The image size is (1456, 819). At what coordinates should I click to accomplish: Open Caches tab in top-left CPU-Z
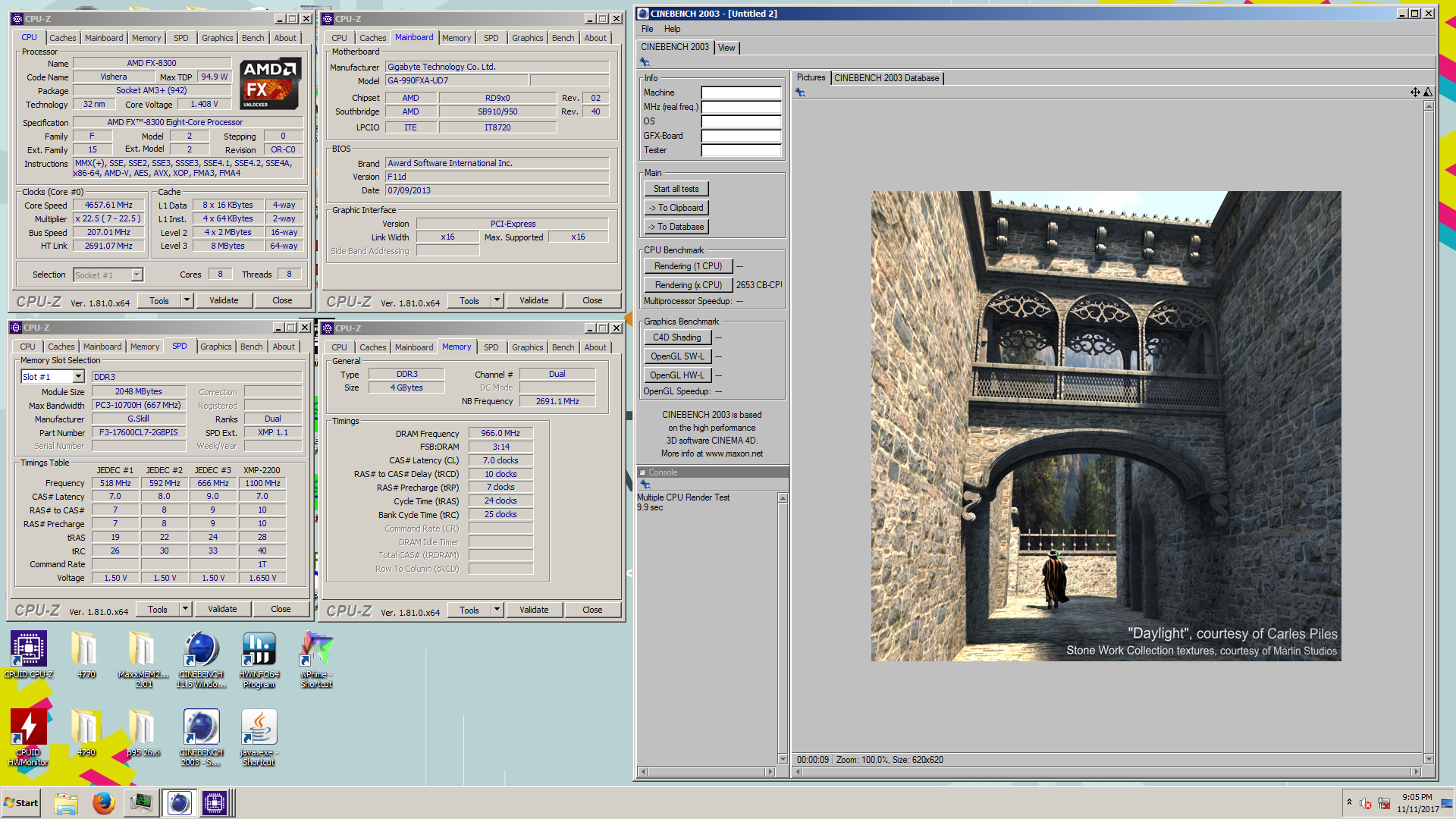(63, 38)
